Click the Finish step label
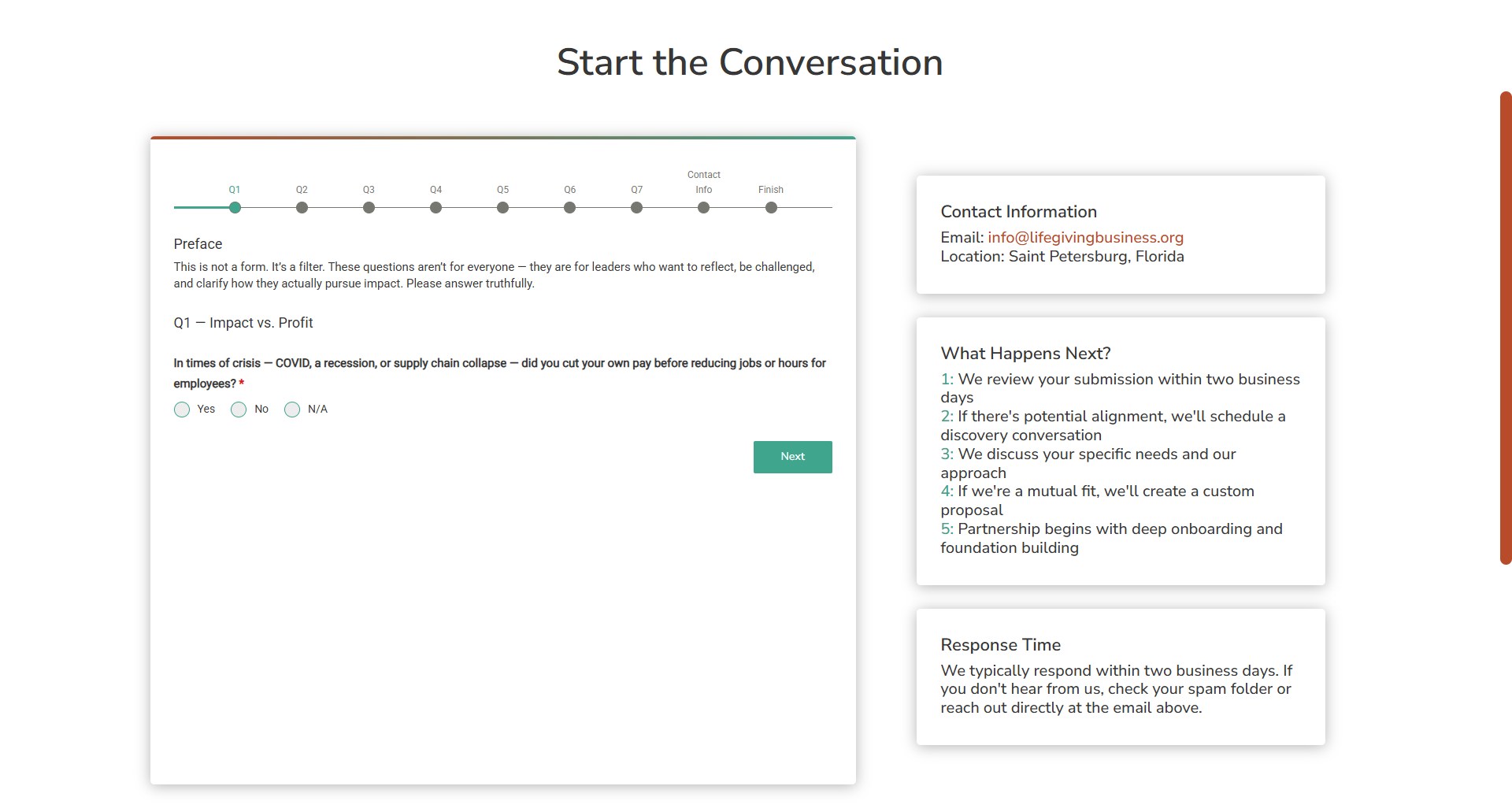The height and width of the screenshot is (812, 1512). (771, 190)
